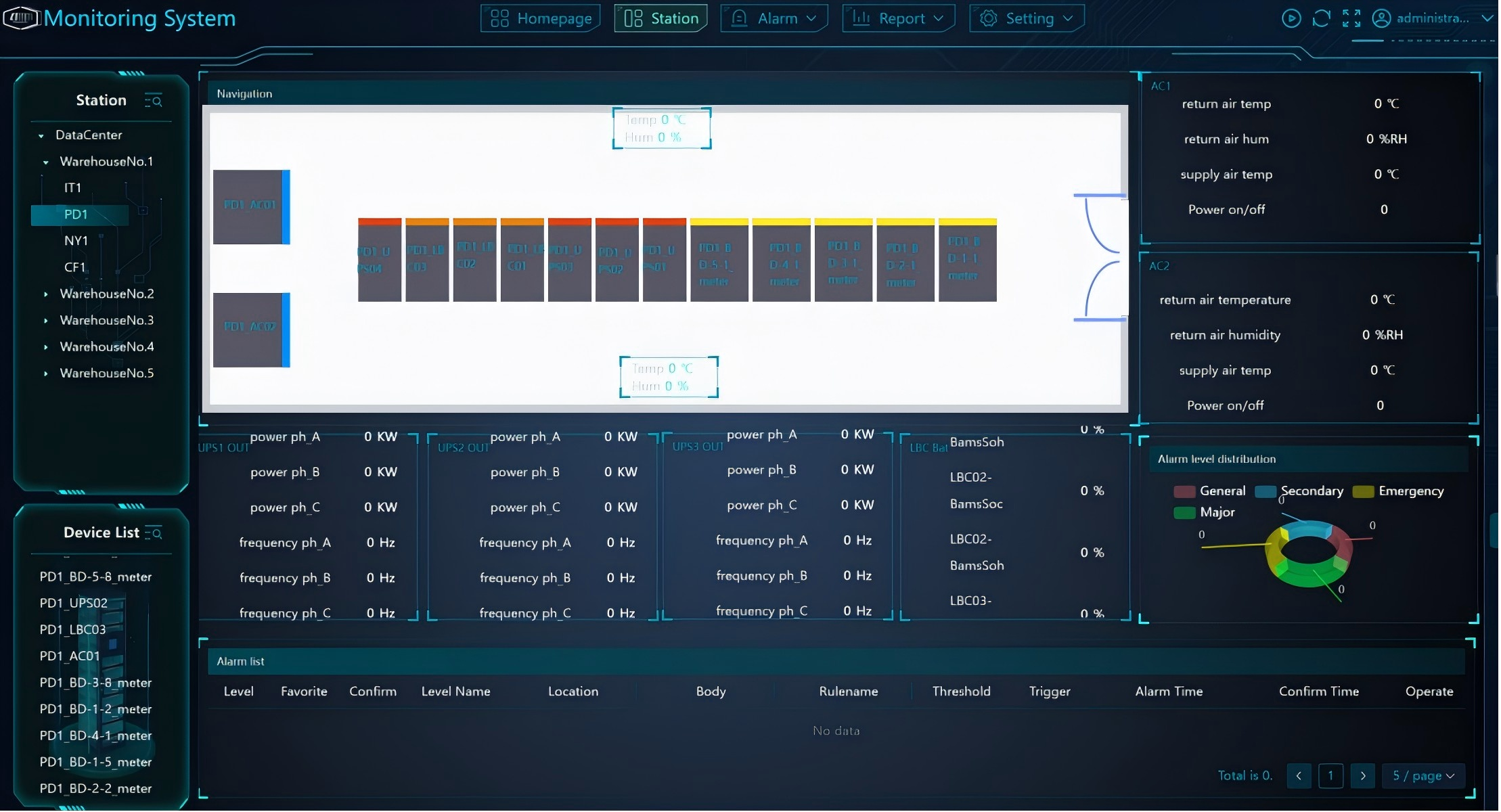Open the 5 / page size dropdown

coord(1425,777)
